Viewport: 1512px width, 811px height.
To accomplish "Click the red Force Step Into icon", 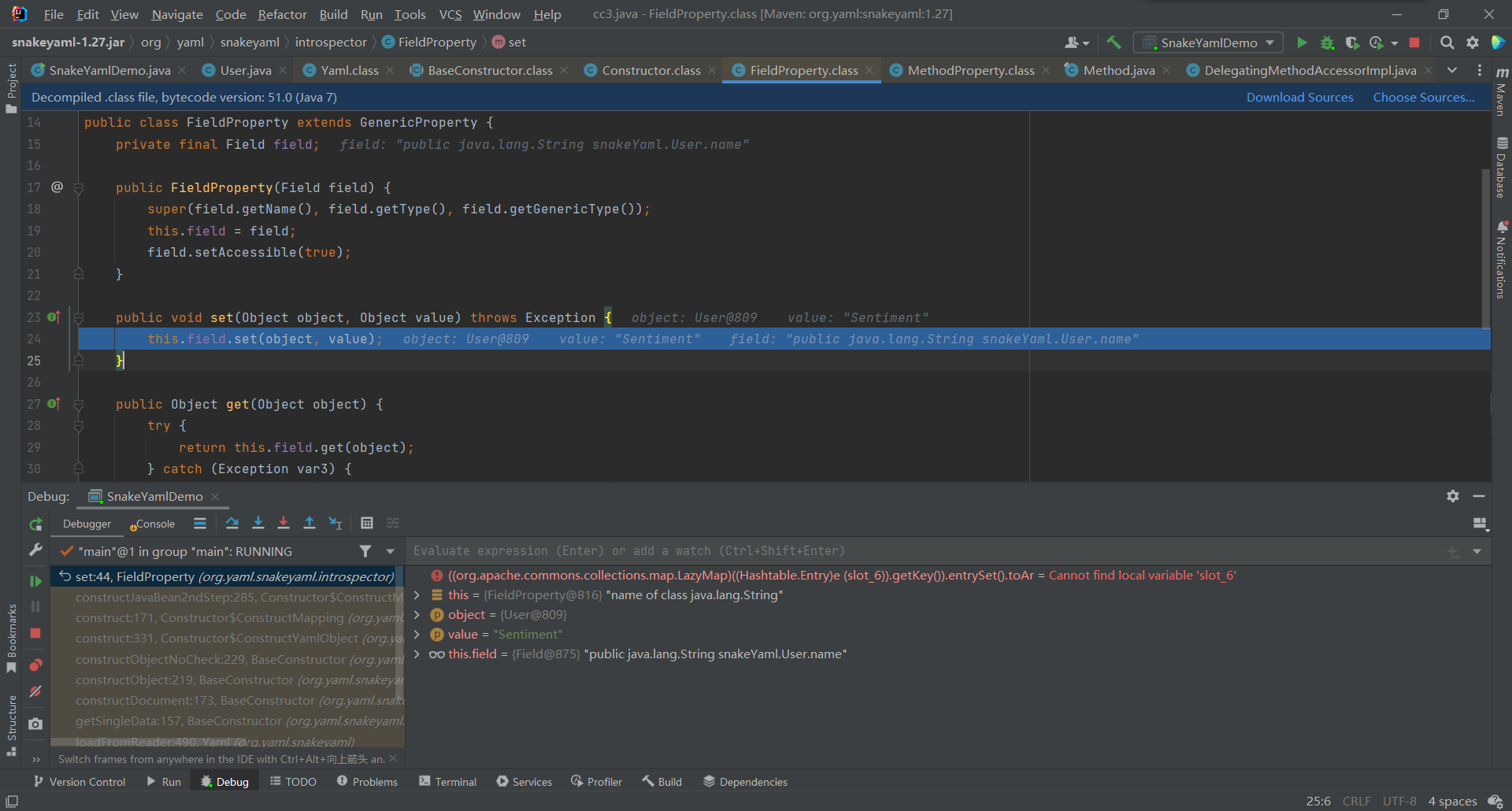I will coord(283,523).
